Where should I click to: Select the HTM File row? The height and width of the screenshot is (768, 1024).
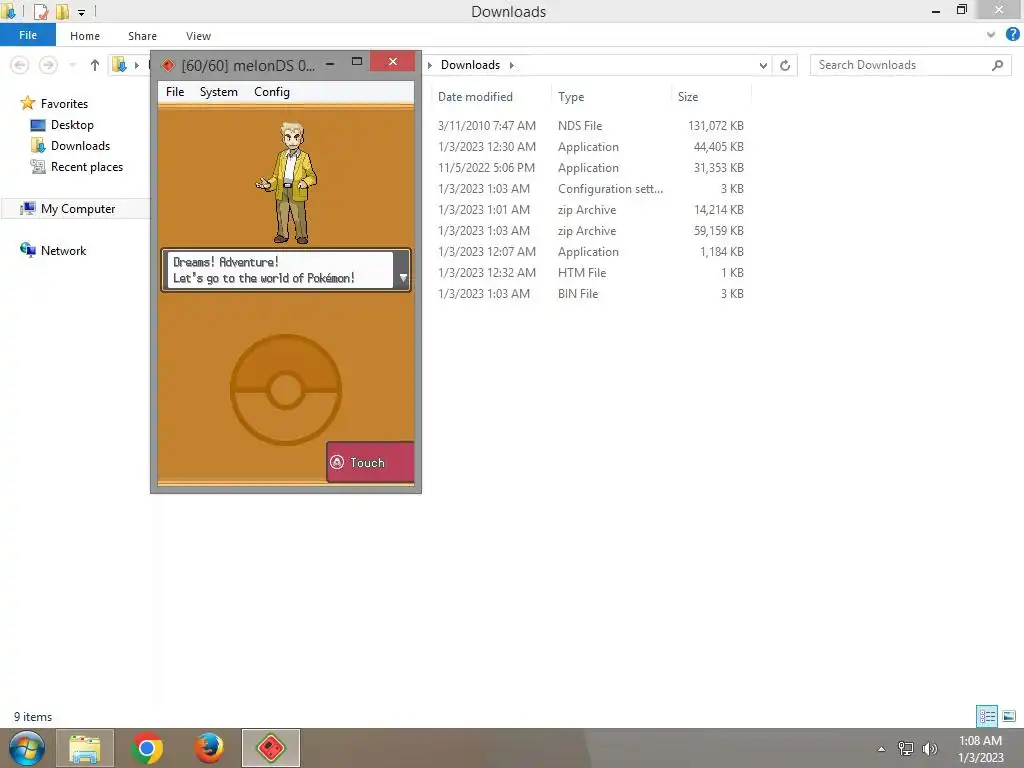click(591, 272)
